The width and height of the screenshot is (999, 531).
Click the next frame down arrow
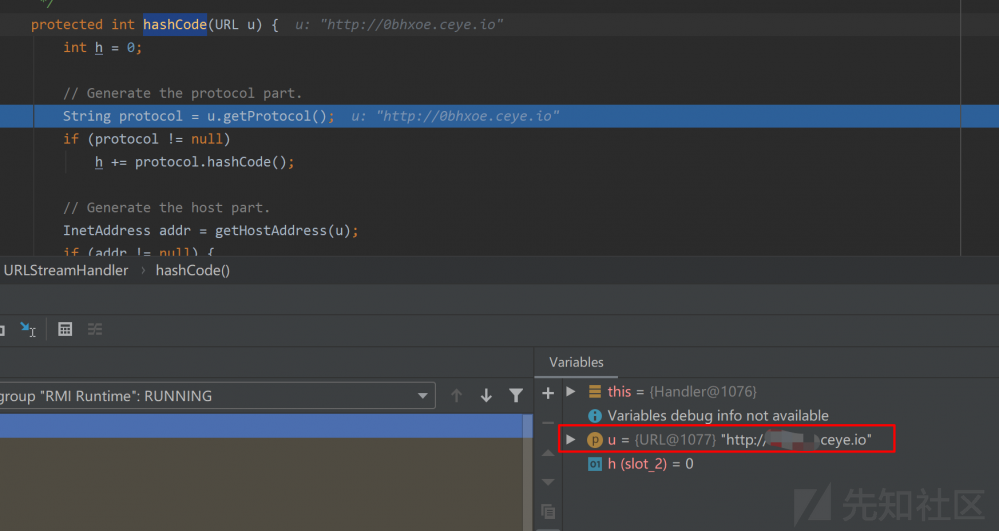point(486,396)
